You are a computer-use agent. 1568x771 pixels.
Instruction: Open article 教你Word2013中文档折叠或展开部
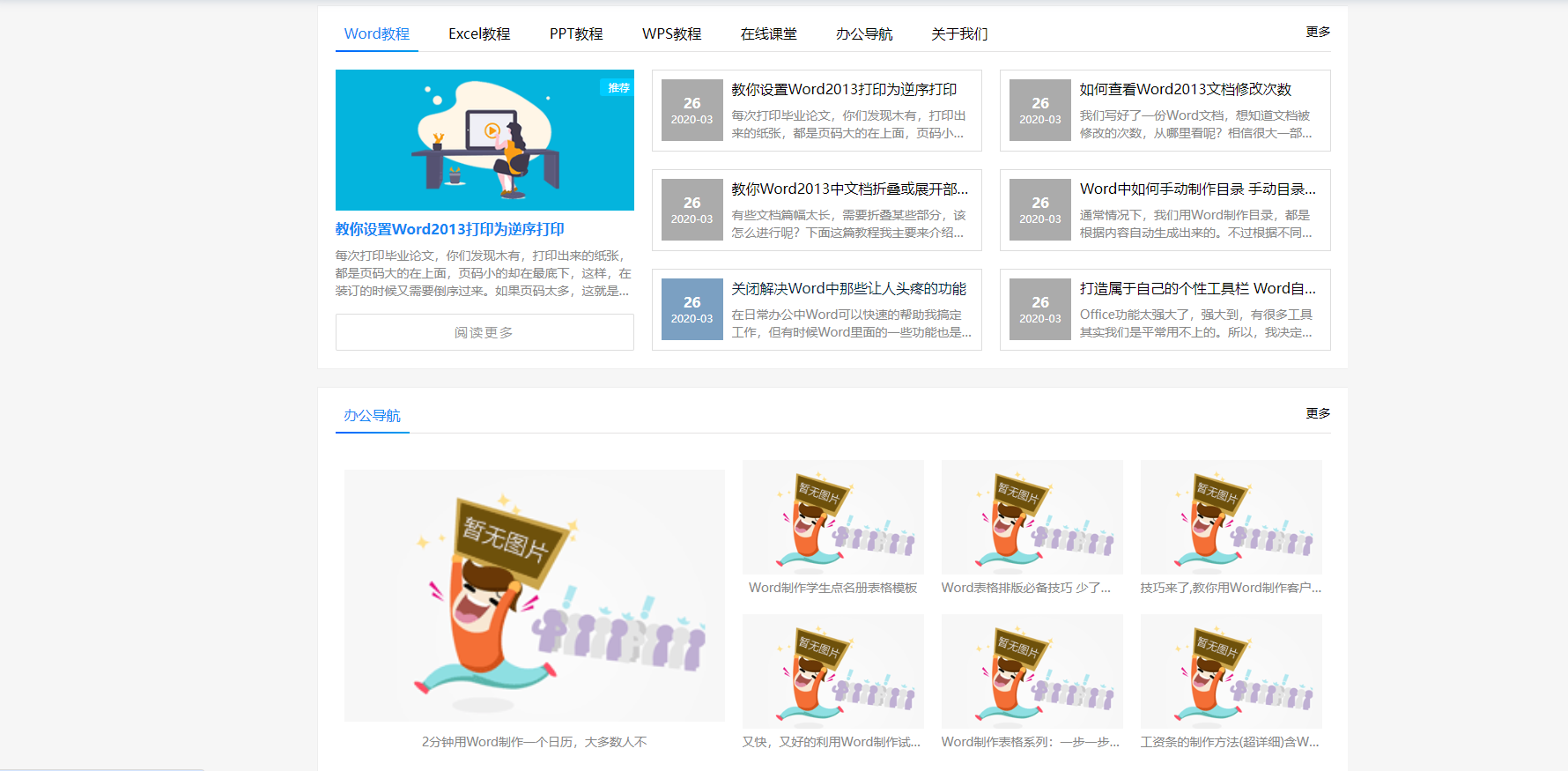[849, 189]
